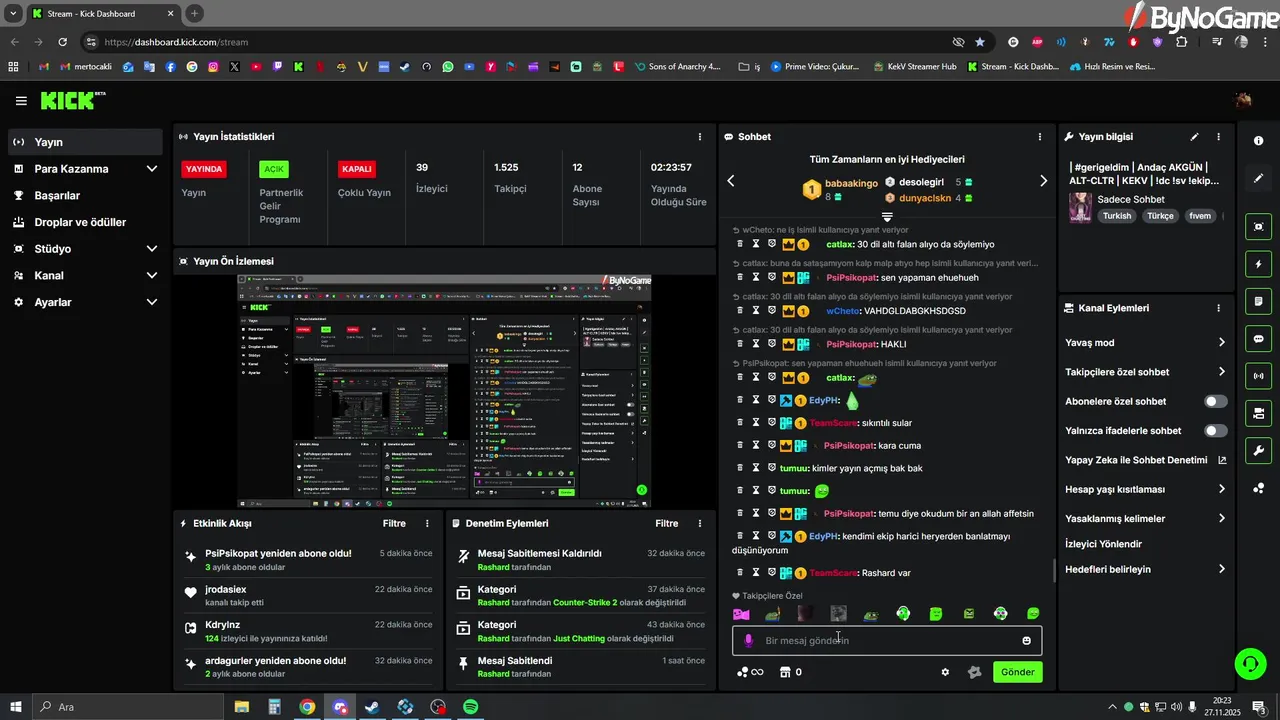This screenshot has width=1280, height=720.
Task: Open Spotify from the Windows taskbar
Action: [471, 707]
